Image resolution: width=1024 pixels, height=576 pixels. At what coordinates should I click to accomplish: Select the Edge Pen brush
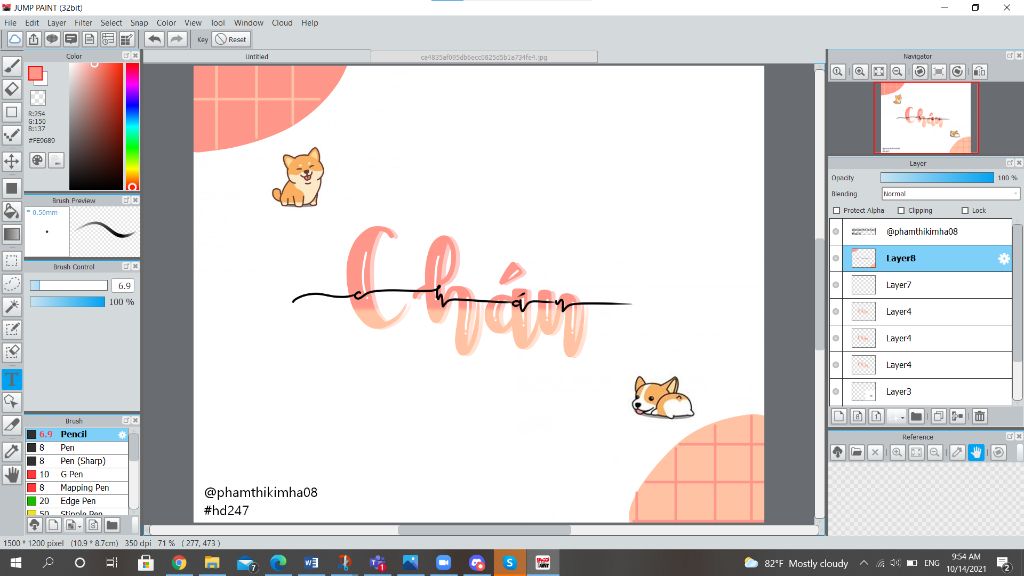click(77, 501)
